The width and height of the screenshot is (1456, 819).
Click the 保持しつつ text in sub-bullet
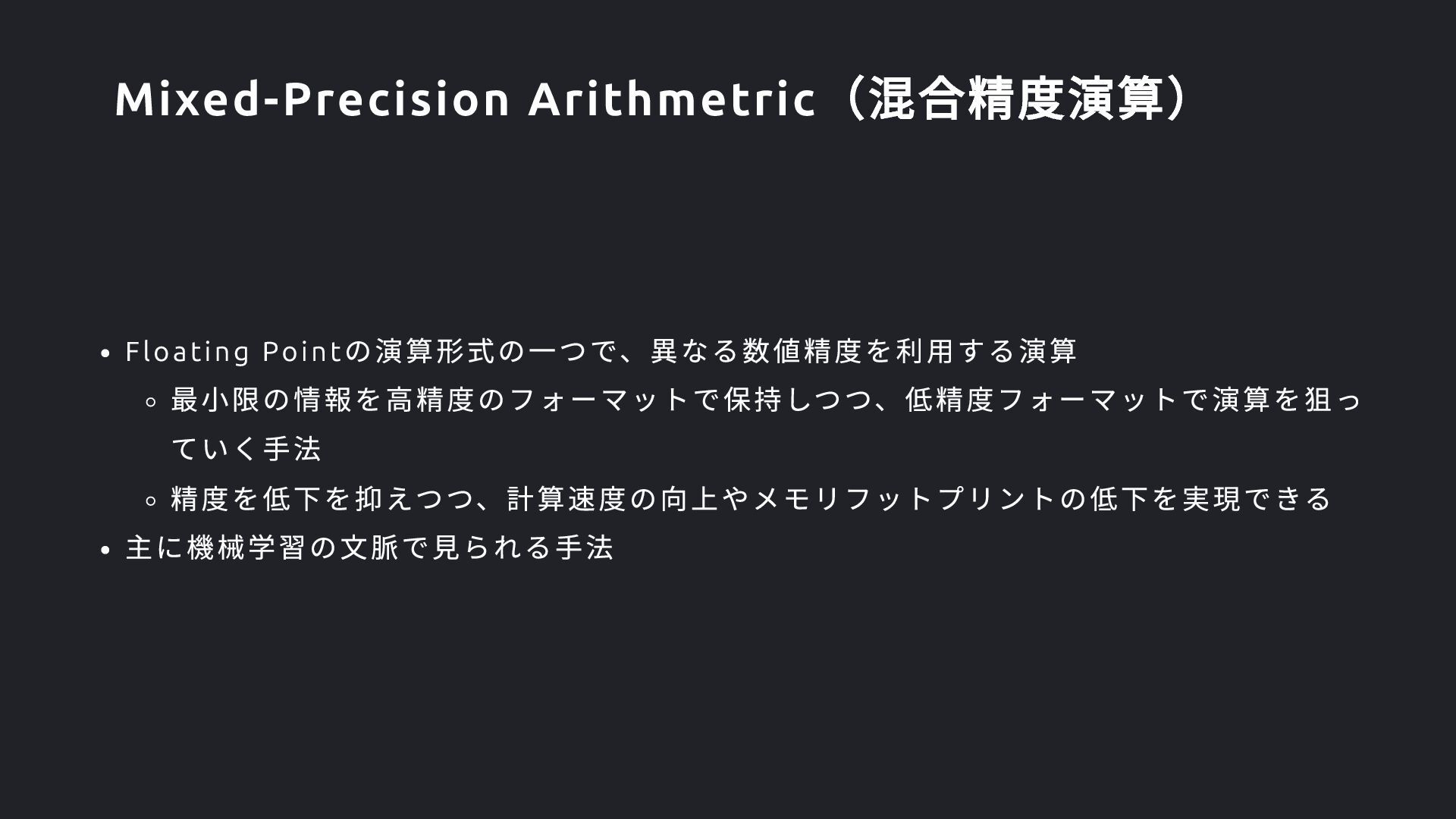[x=799, y=400]
